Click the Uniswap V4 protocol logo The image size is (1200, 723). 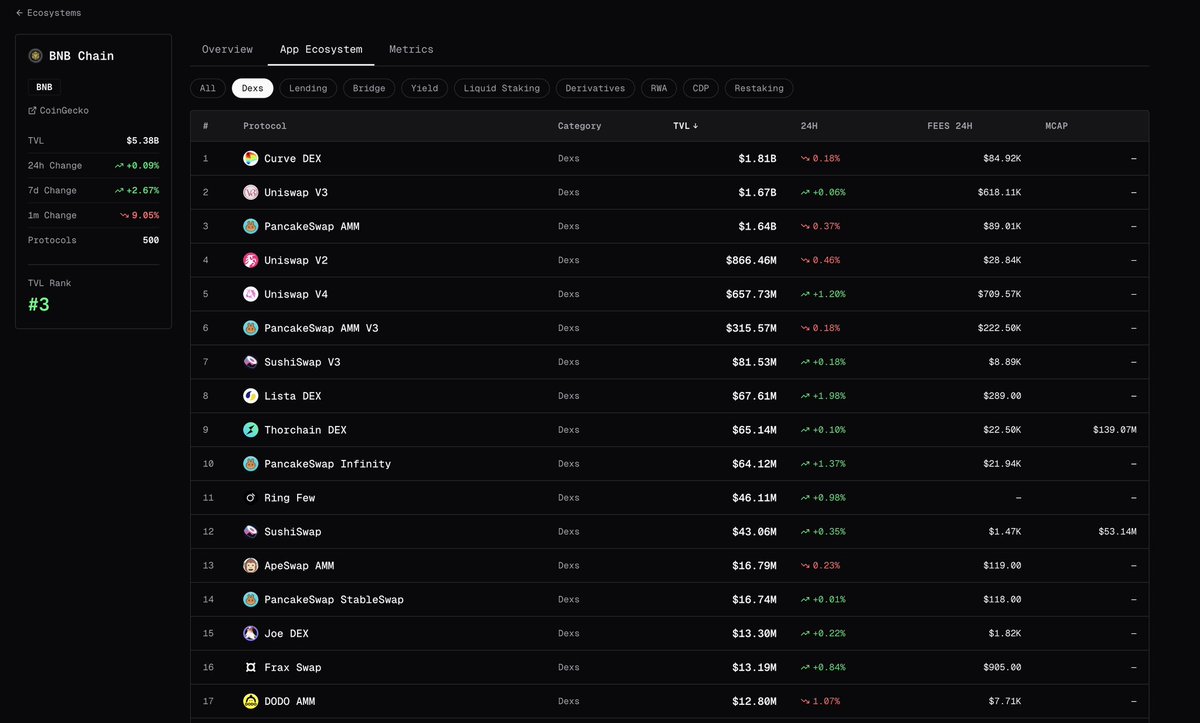(x=251, y=294)
